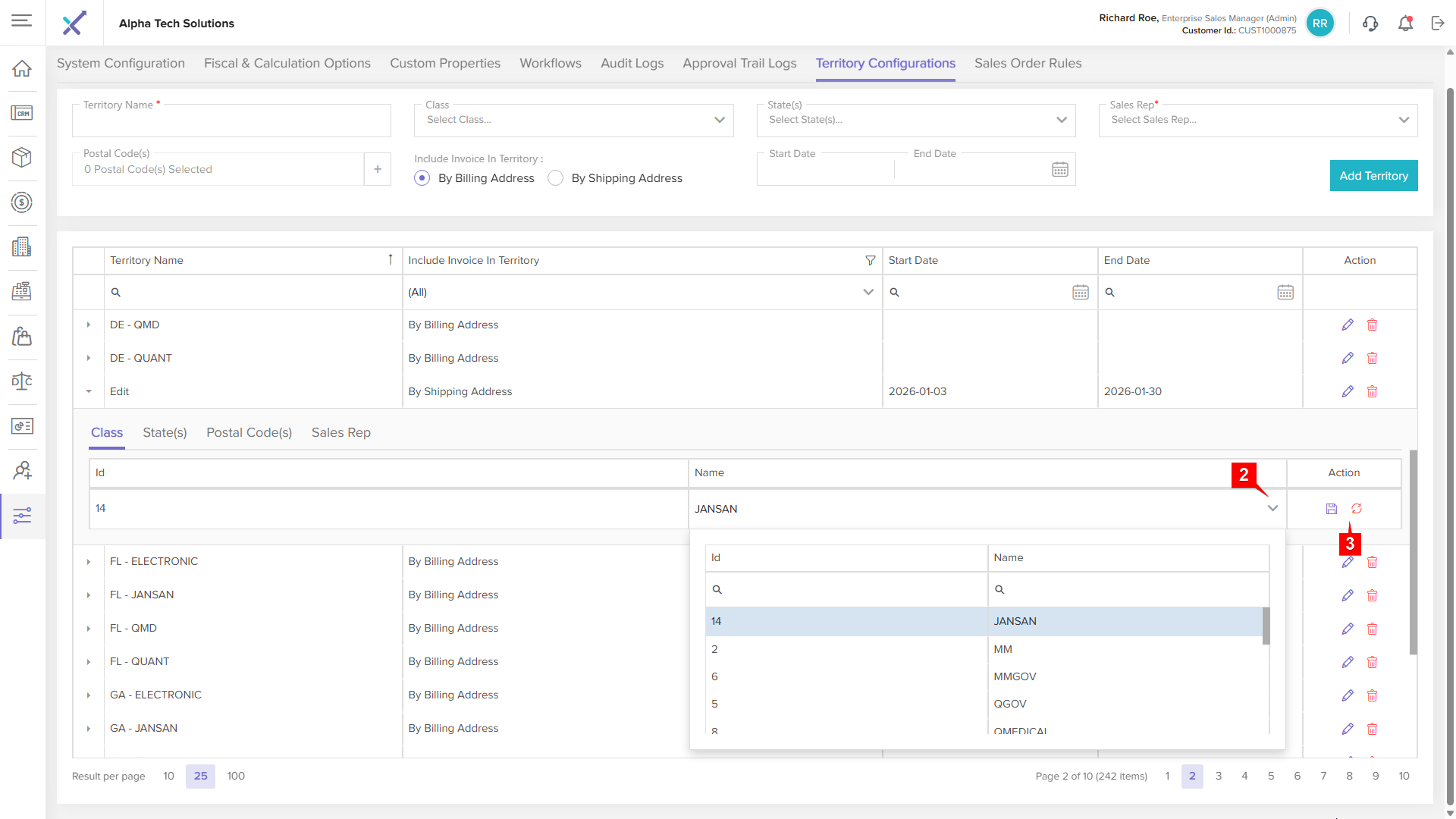This screenshot has width=1456, height=819.
Task: Delete the DE - QUANT territory
Action: click(1372, 358)
